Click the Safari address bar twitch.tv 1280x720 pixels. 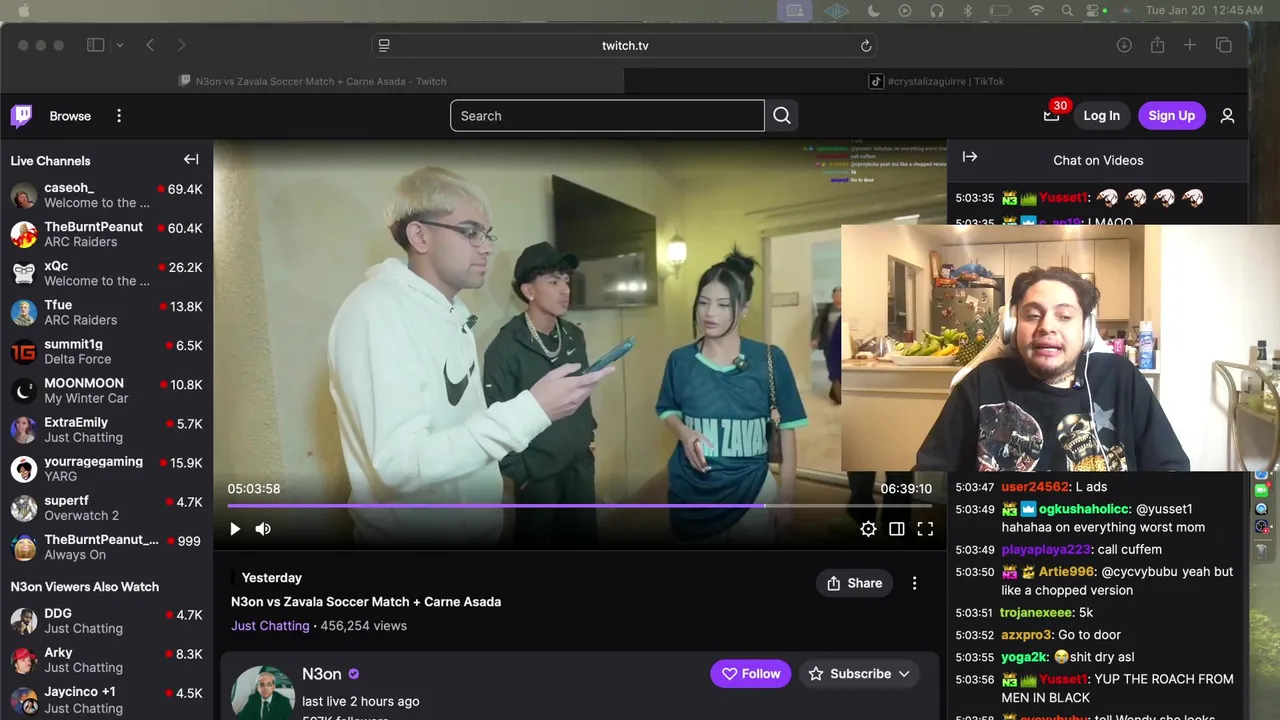(625, 45)
